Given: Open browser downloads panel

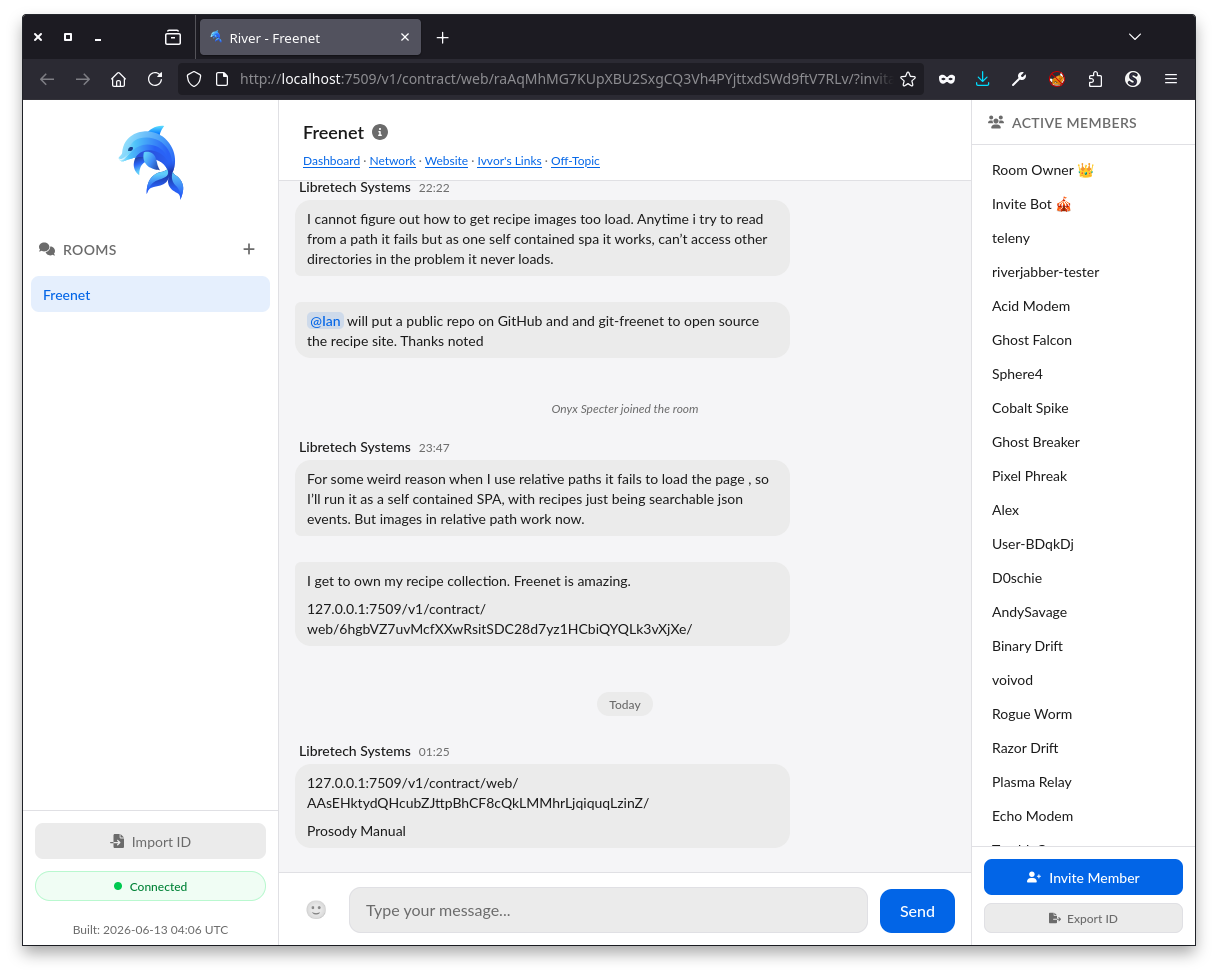Looking at the screenshot, I should (983, 79).
